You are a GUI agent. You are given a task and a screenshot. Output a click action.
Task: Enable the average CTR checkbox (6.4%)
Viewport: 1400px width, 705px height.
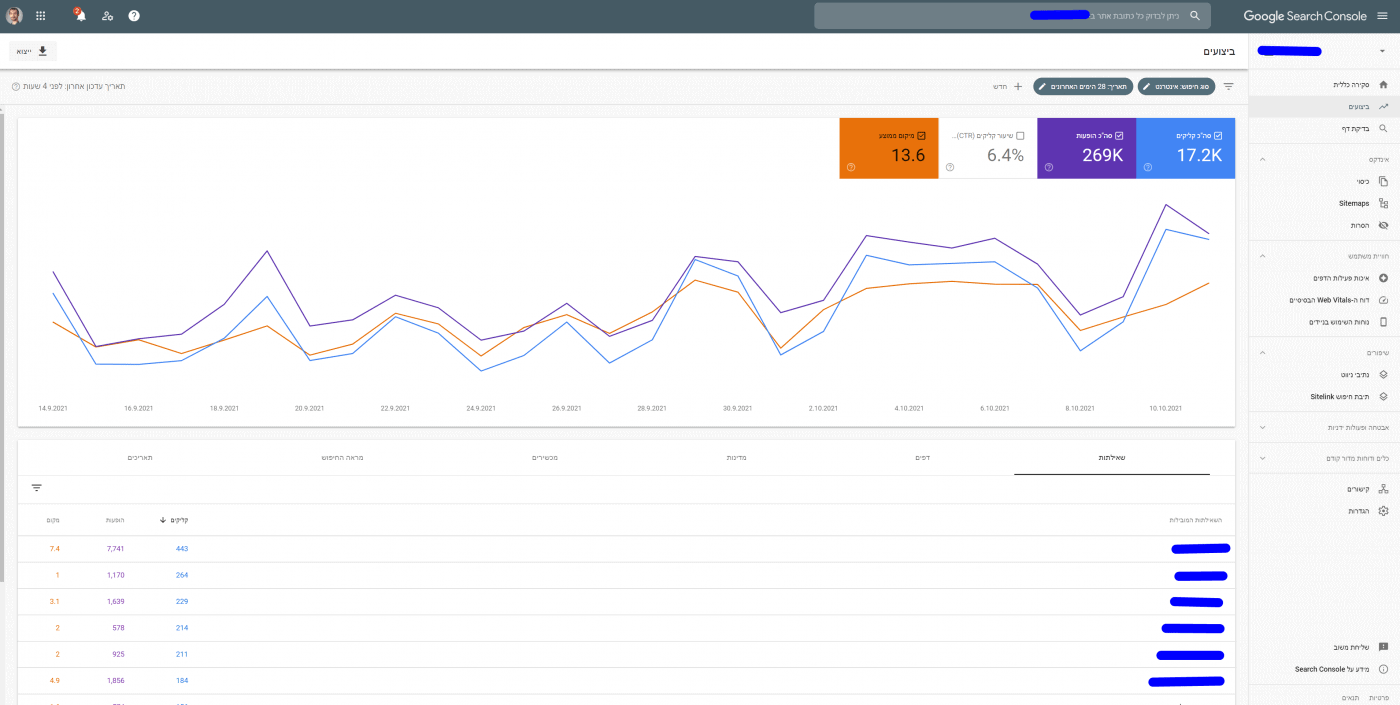1020,135
